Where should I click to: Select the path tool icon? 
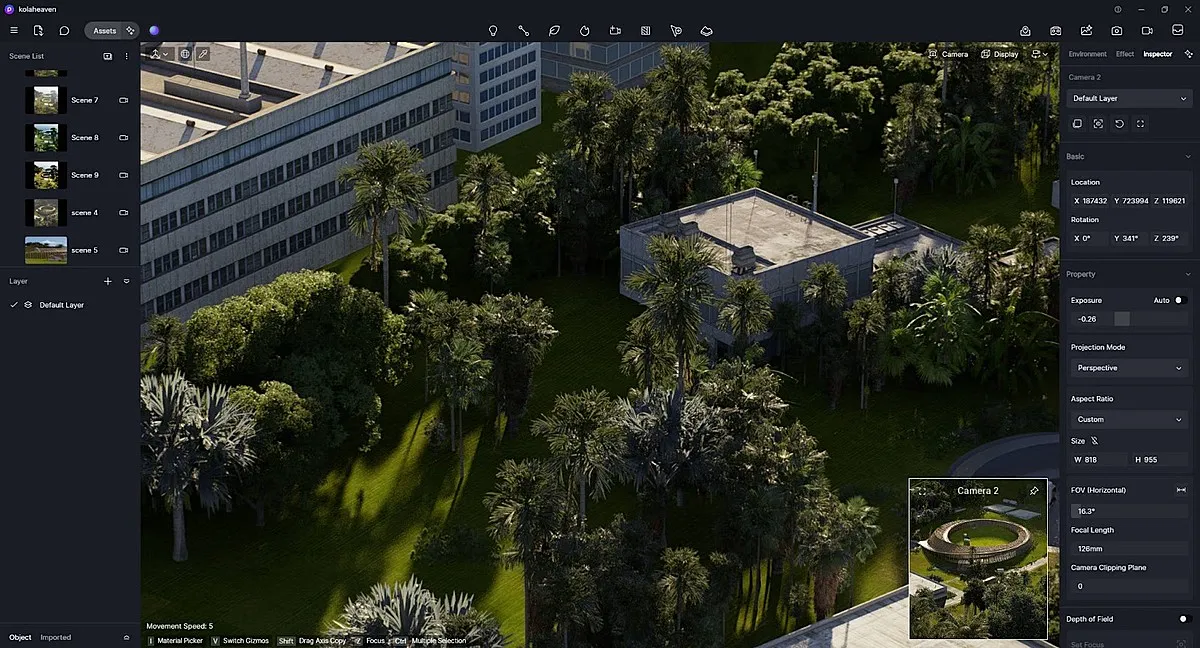click(x=523, y=31)
